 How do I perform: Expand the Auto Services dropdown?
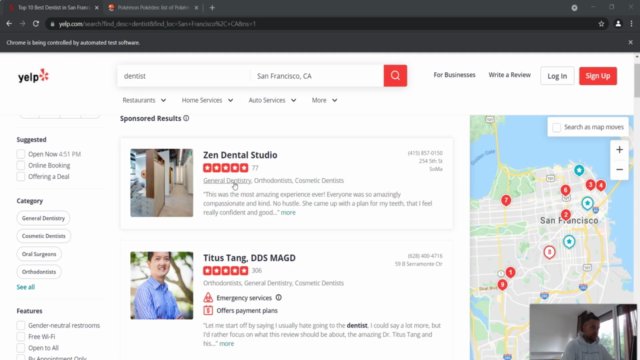click(272, 100)
